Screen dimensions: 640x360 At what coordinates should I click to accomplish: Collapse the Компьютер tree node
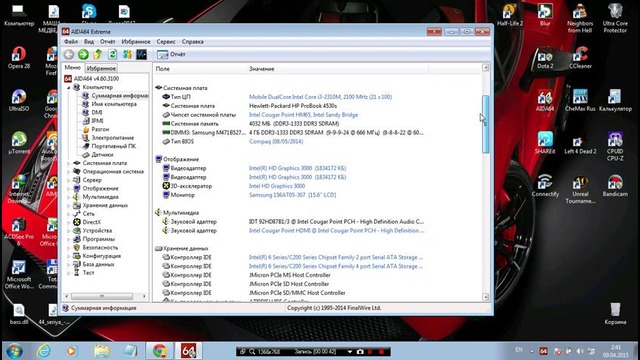69,87
